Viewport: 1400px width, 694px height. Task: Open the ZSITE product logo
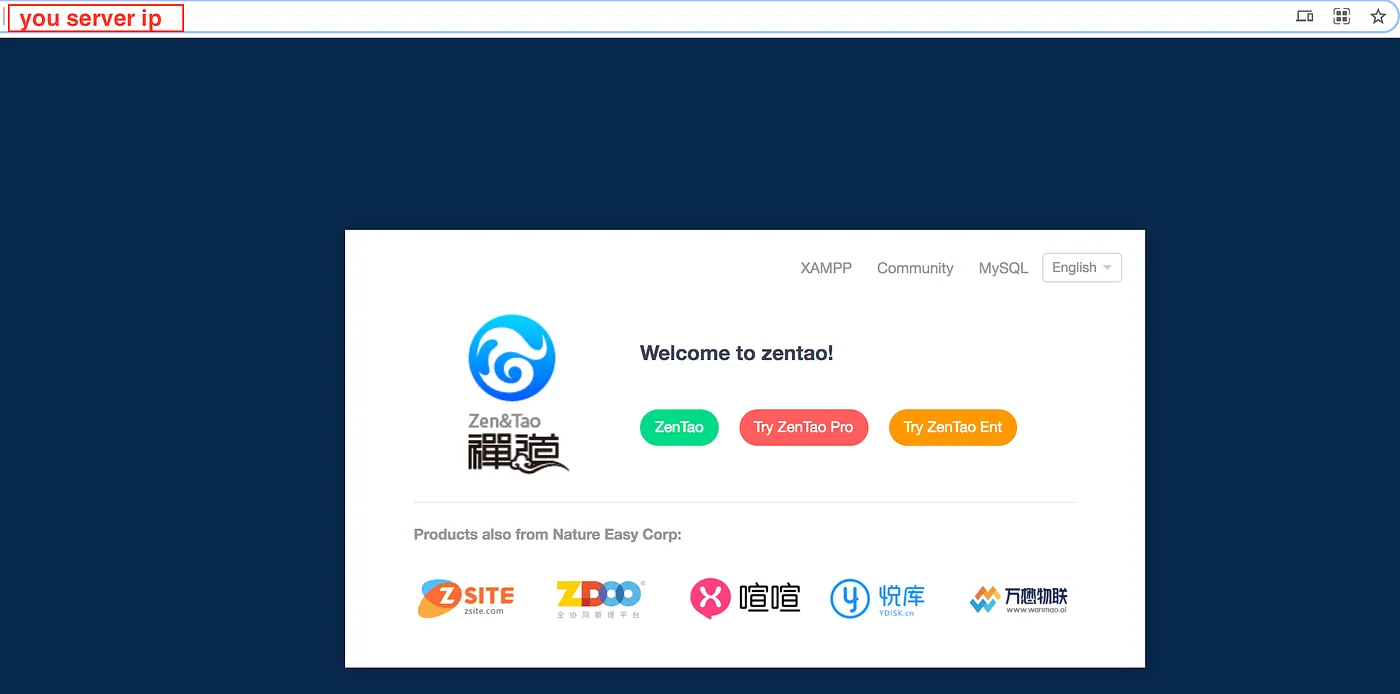[x=466, y=598]
